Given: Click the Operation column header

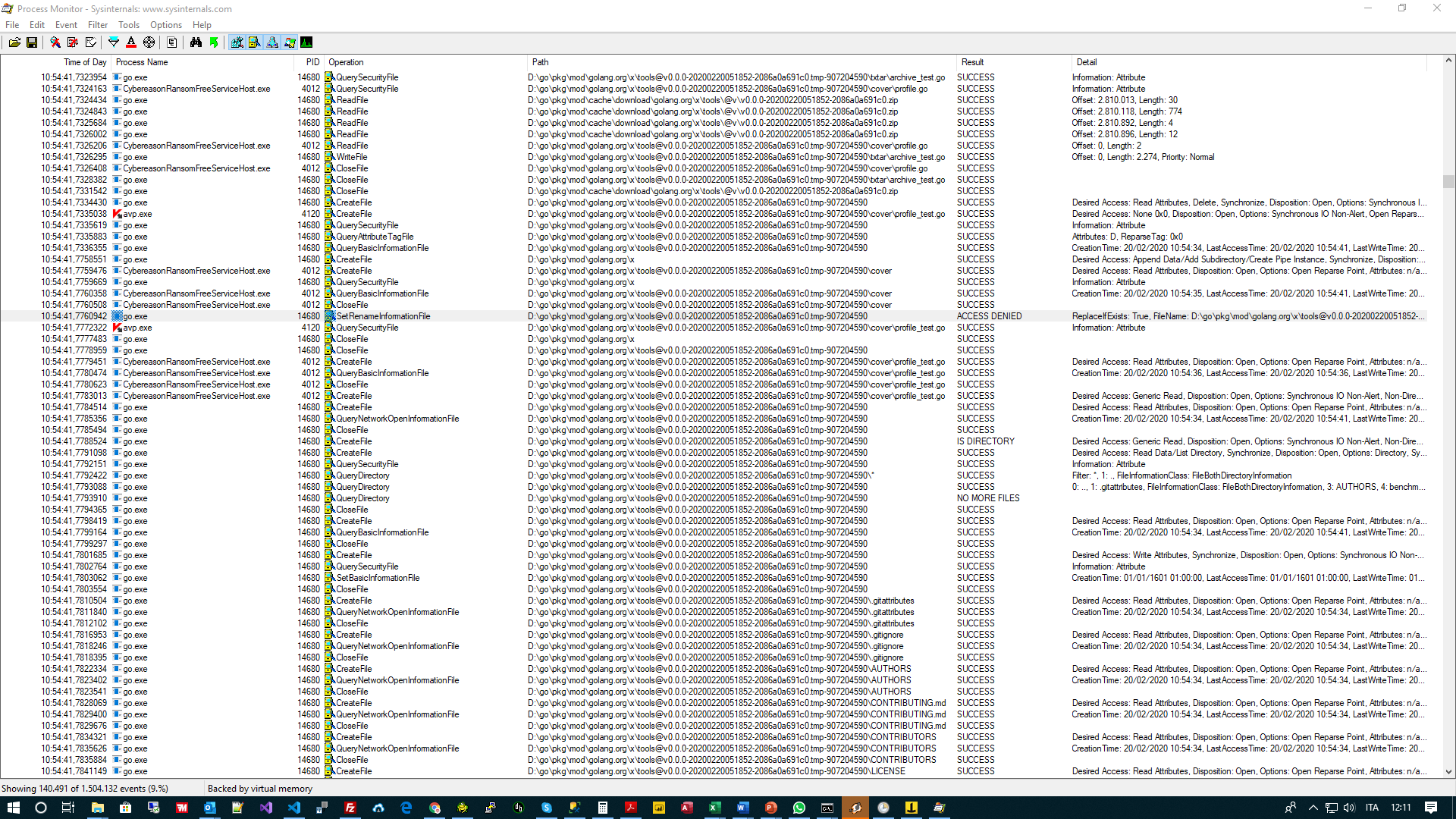Looking at the screenshot, I should (x=347, y=62).
